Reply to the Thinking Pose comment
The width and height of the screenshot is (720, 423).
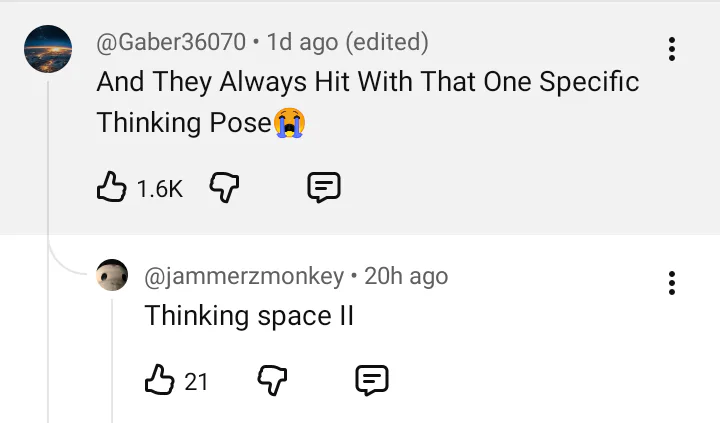(324, 187)
